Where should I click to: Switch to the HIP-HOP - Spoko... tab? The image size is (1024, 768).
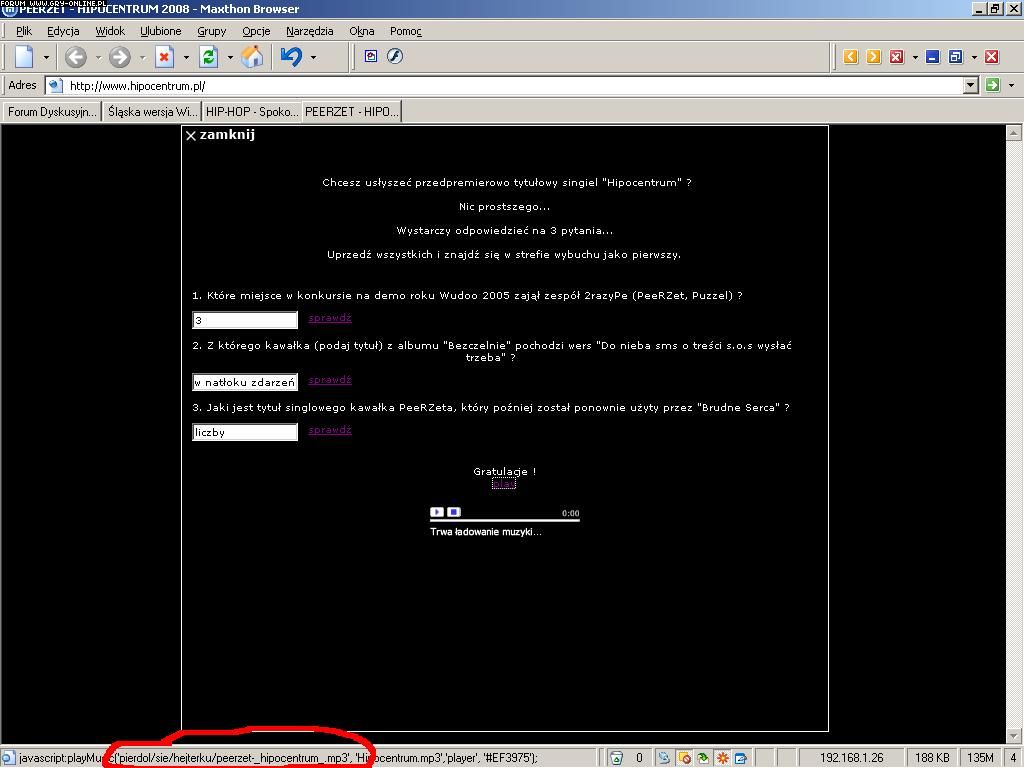pos(252,111)
